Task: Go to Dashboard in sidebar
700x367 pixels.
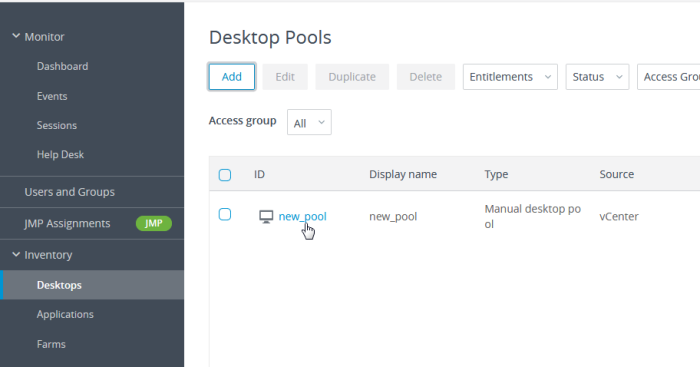Action: coord(62,67)
